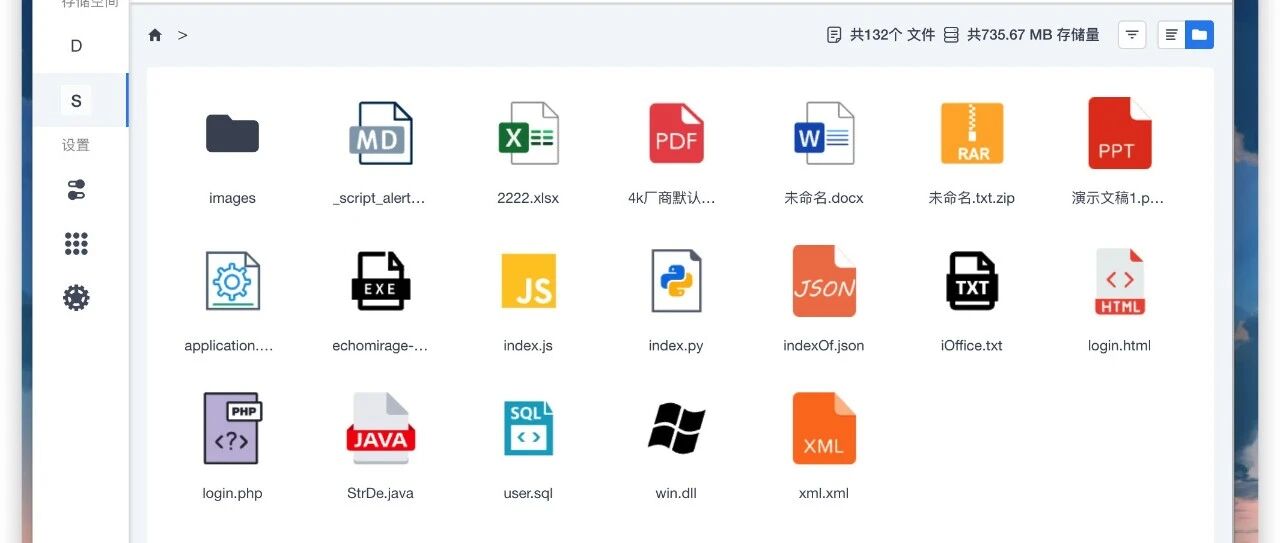Open the 未命名.txt.zip RAR archive icon

coord(972,133)
